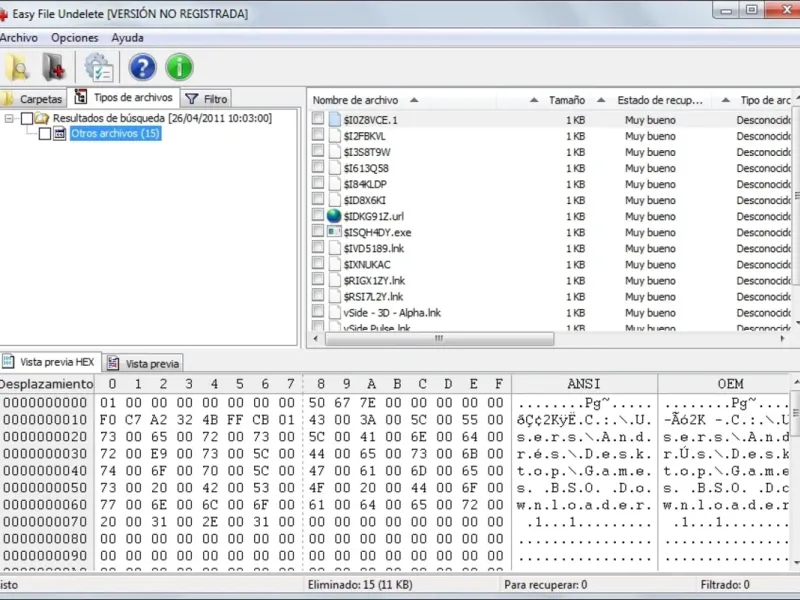Open the Ayuda menu
The height and width of the screenshot is (600, 800).
(128, 38)
